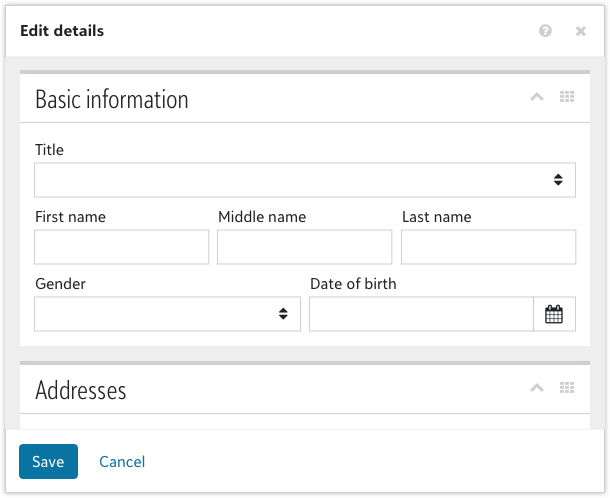This screenshot has height=498, width=610.
Task: Open the calendar date picker icon
Action: [x=554, y=314]
